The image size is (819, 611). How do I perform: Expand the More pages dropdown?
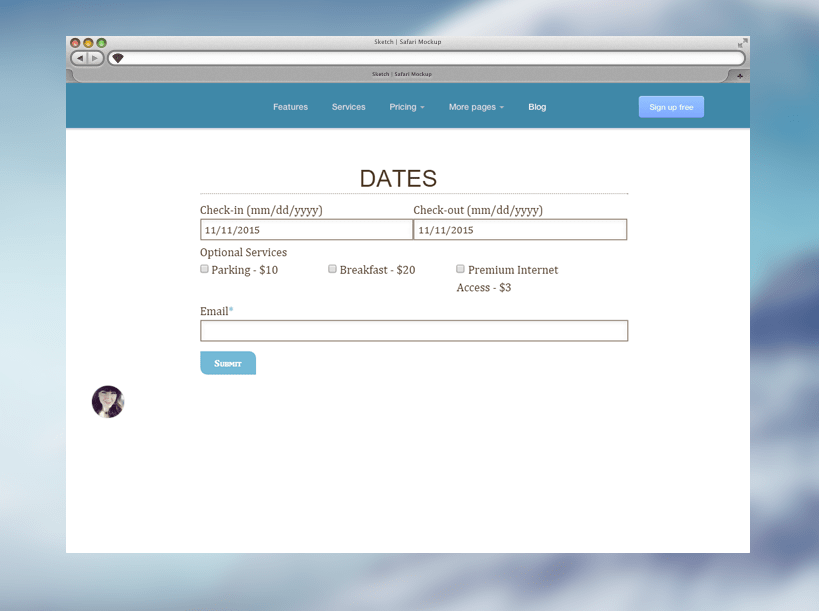coord(475,107)
